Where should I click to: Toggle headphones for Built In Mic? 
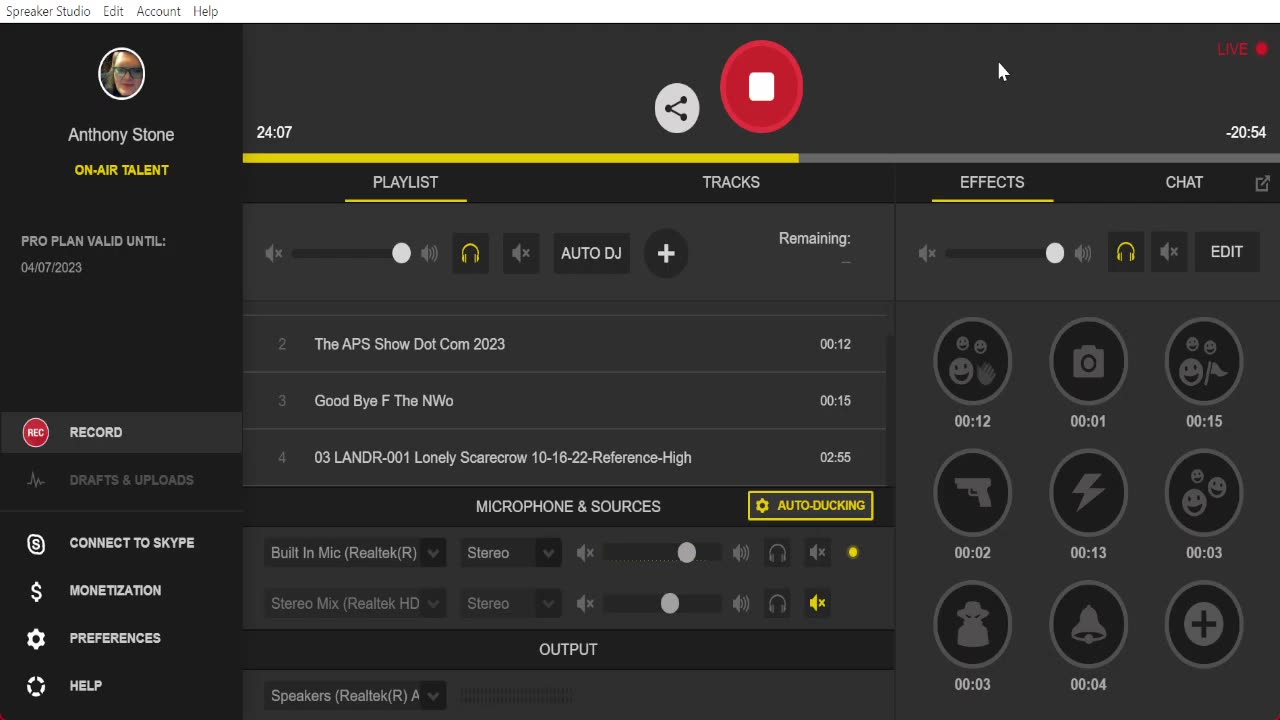pos(777,553)
